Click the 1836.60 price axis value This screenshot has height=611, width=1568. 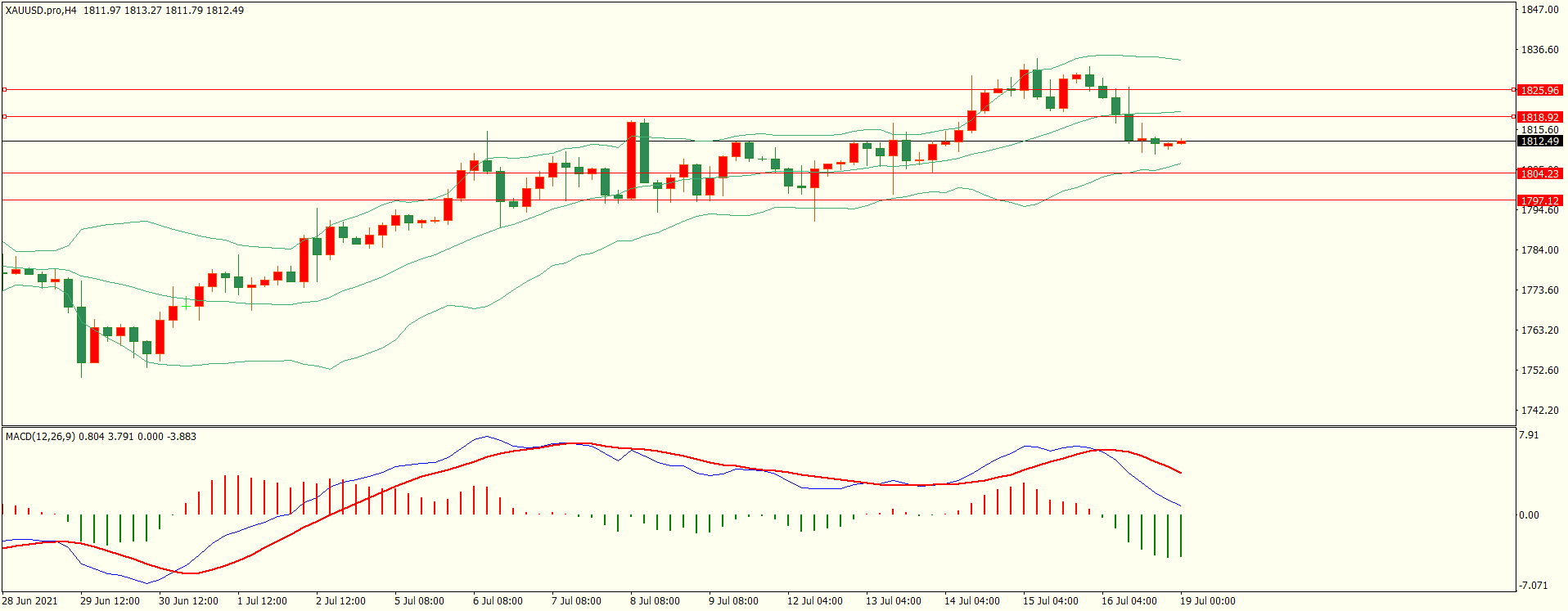pyautogui.click(x=1539, y=50)
